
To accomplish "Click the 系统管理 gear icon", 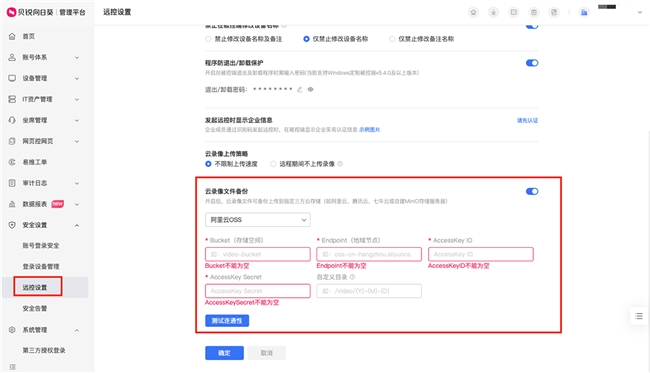I will pos(12,330).
